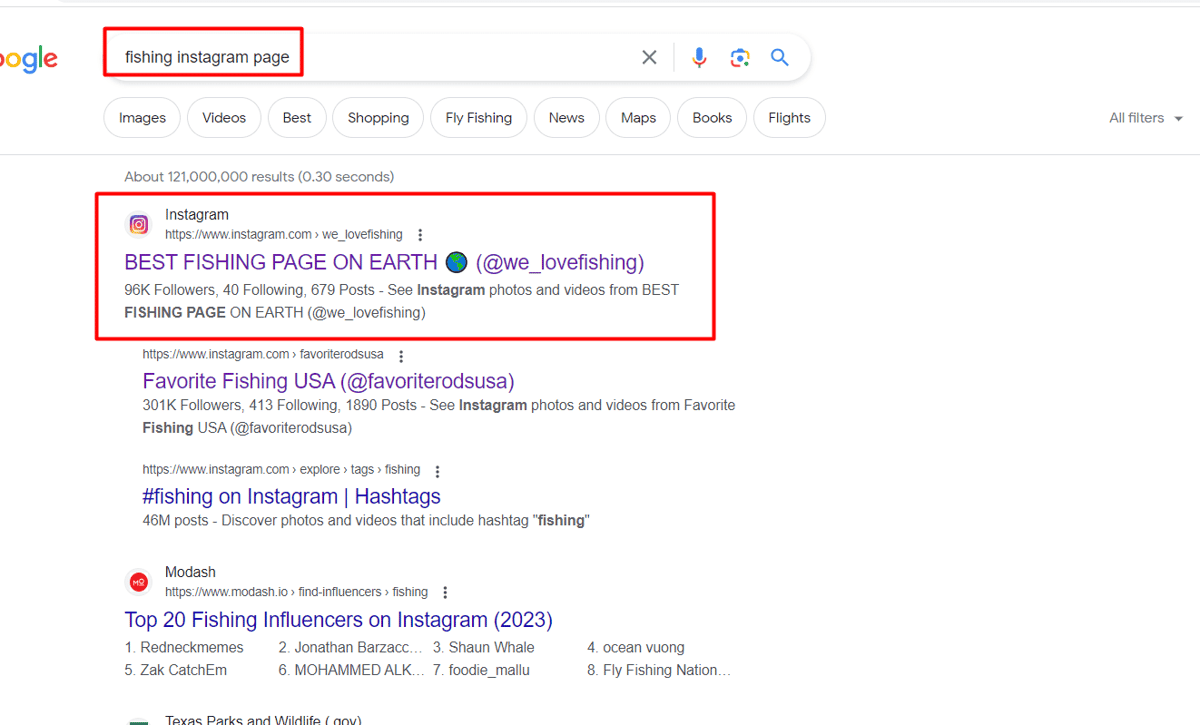The image size is (1200, 725).
Task: Click the Modash site name text
Action: tap(190, 572)
